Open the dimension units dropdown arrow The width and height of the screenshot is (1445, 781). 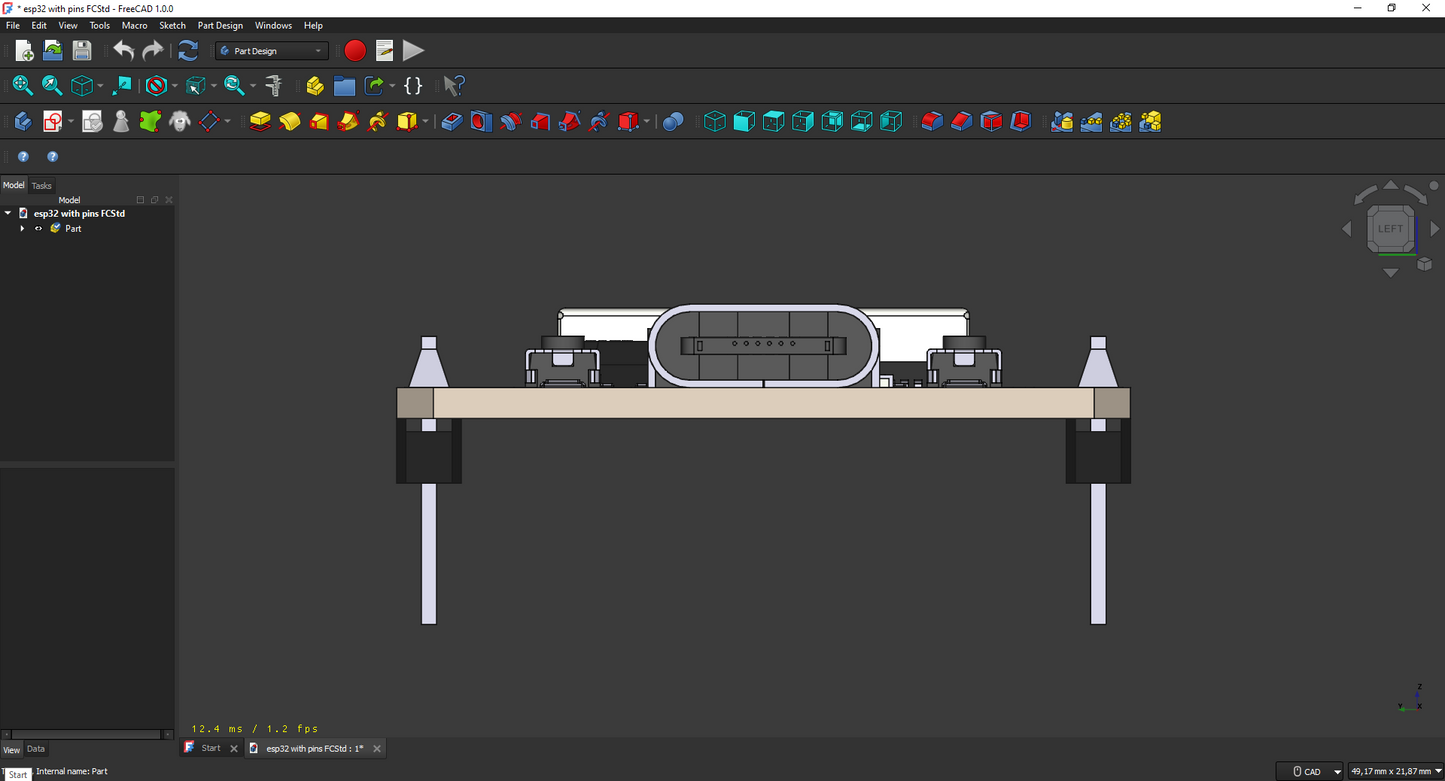[1438, 771]
